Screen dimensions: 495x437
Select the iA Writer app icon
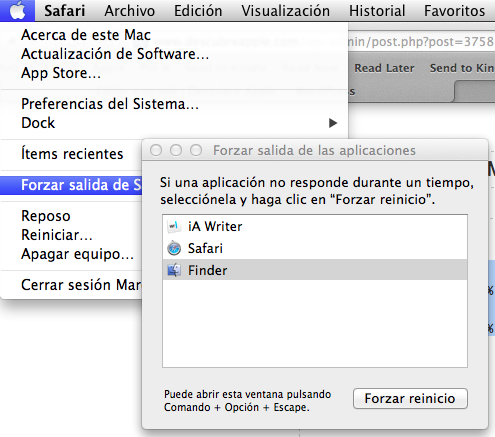[x=174, y=226]
